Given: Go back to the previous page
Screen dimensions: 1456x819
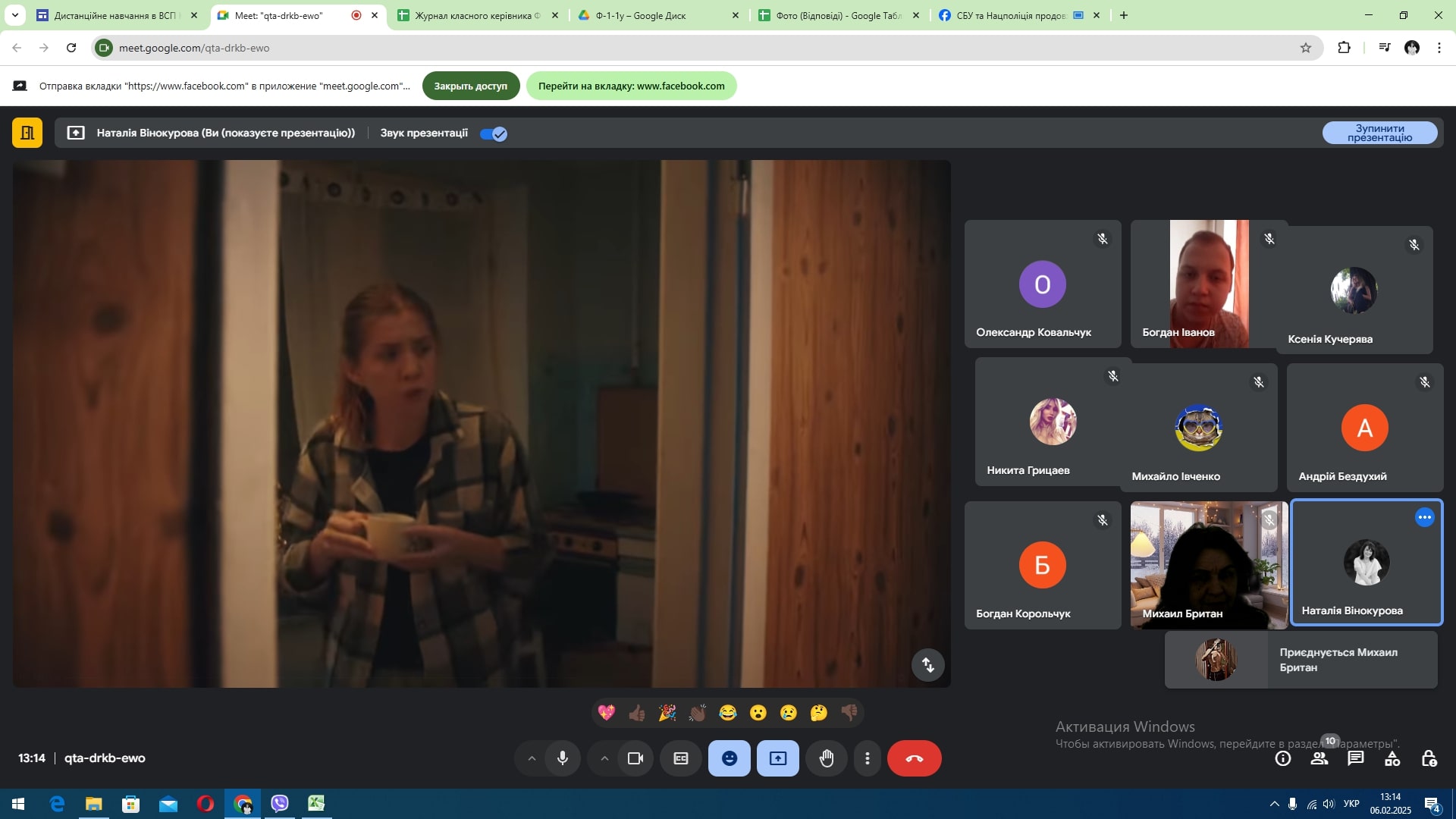Looking at the screenshot, I should pos(17,48).
